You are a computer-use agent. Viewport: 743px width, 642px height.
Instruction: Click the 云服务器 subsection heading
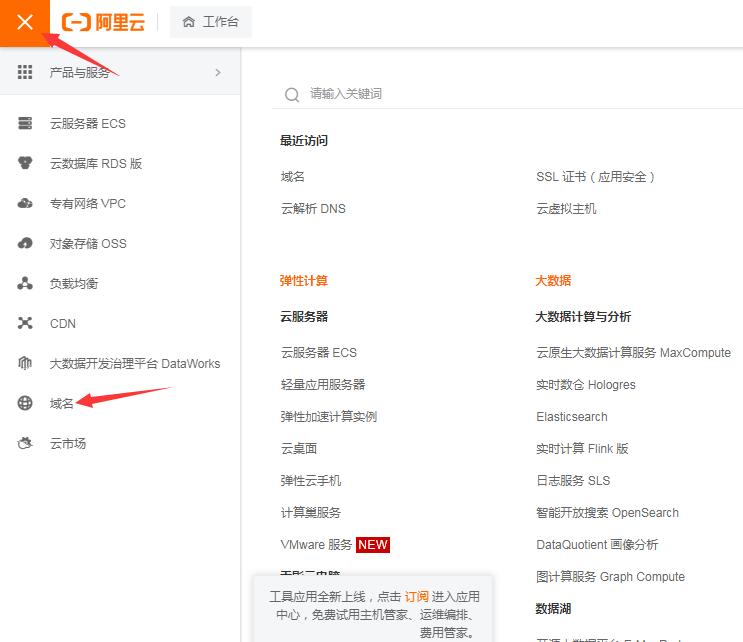tap(304, 316)
